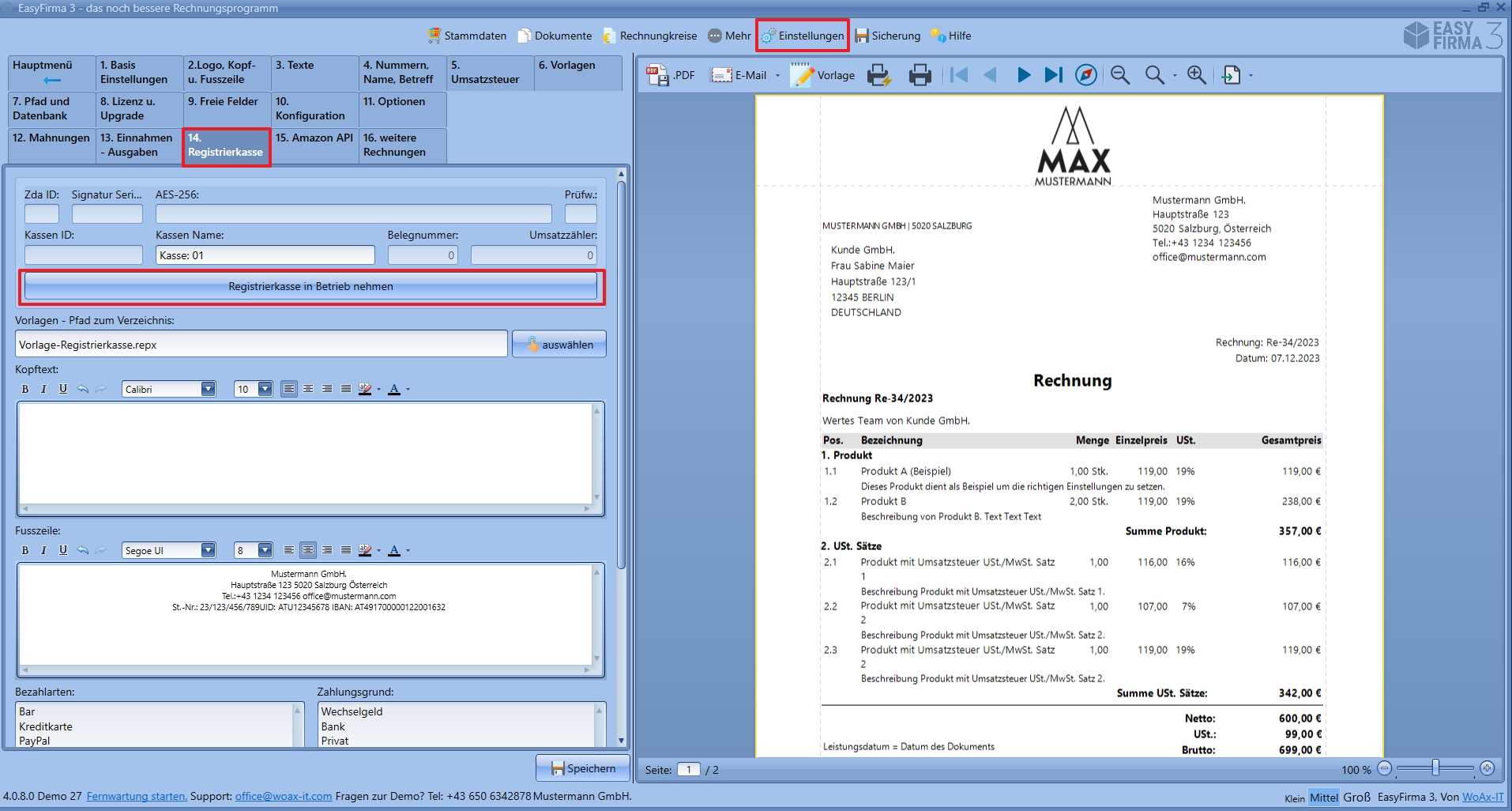Underline text in Fusszeile editor

[x=63, y=550]
